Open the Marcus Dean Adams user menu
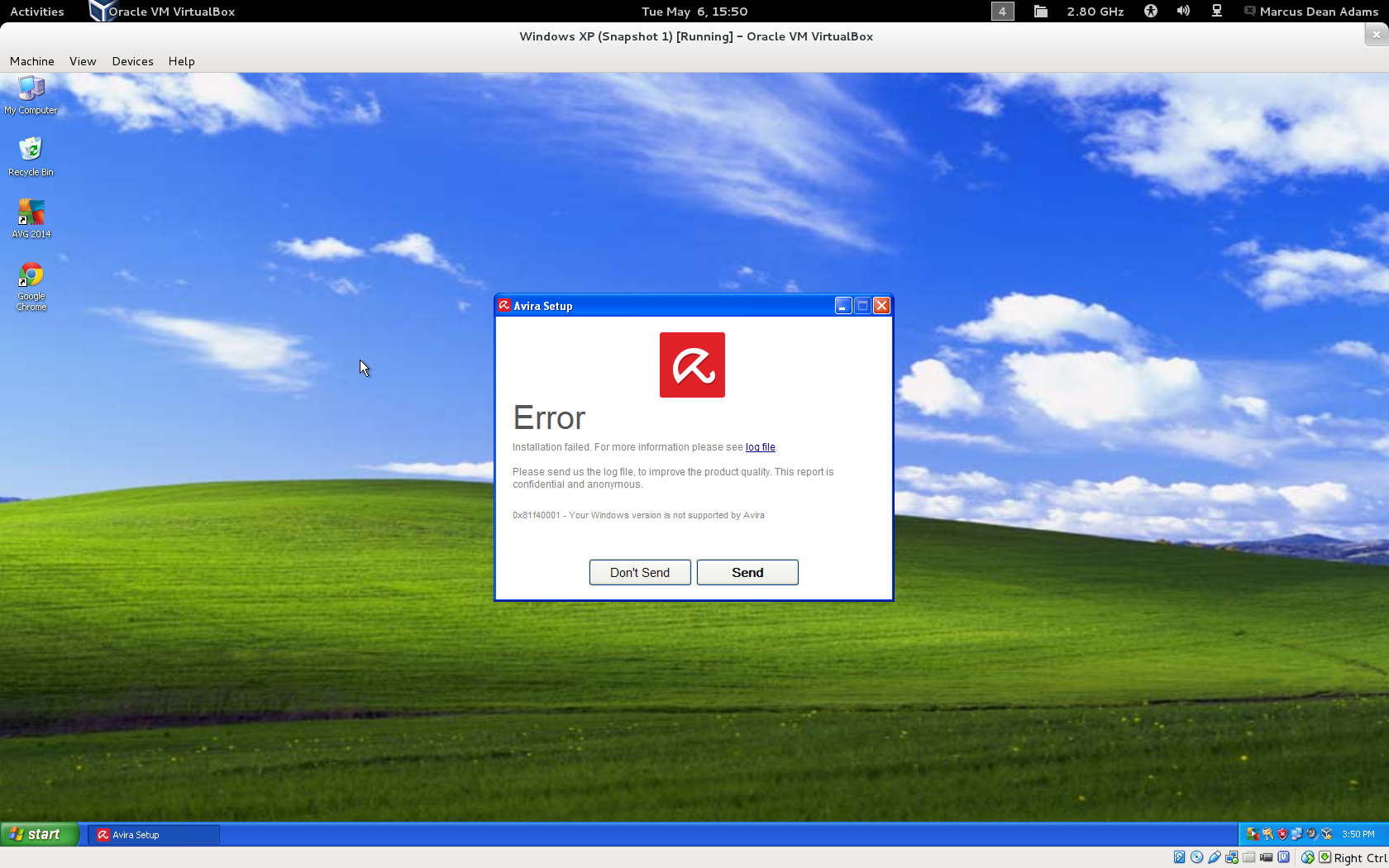The width and height of the screenshot is (1389, 868). click(1311, 12)
